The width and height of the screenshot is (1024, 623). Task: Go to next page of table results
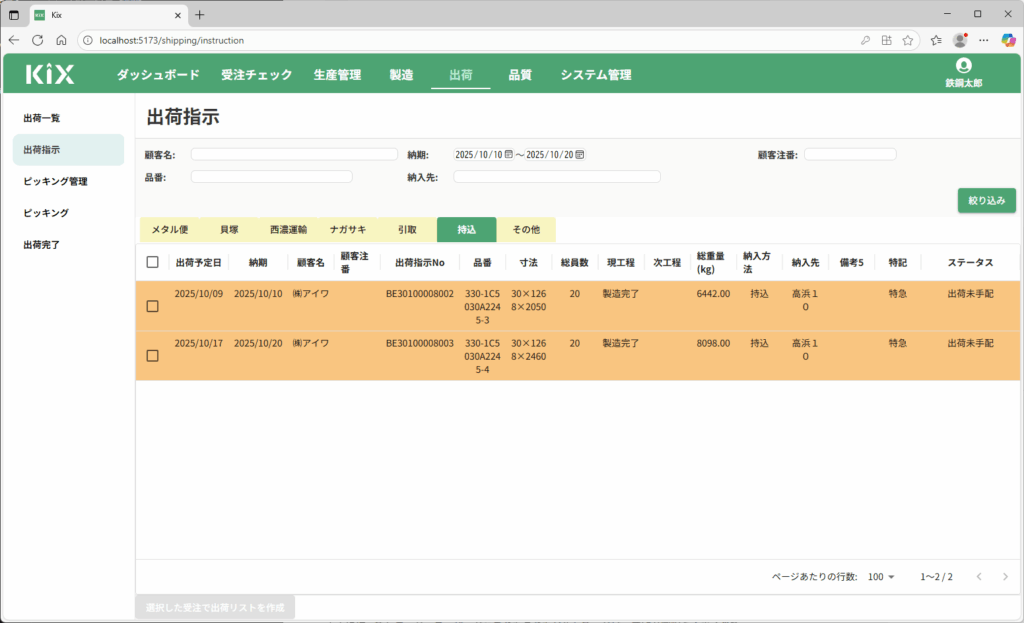tap(1005, 577)
